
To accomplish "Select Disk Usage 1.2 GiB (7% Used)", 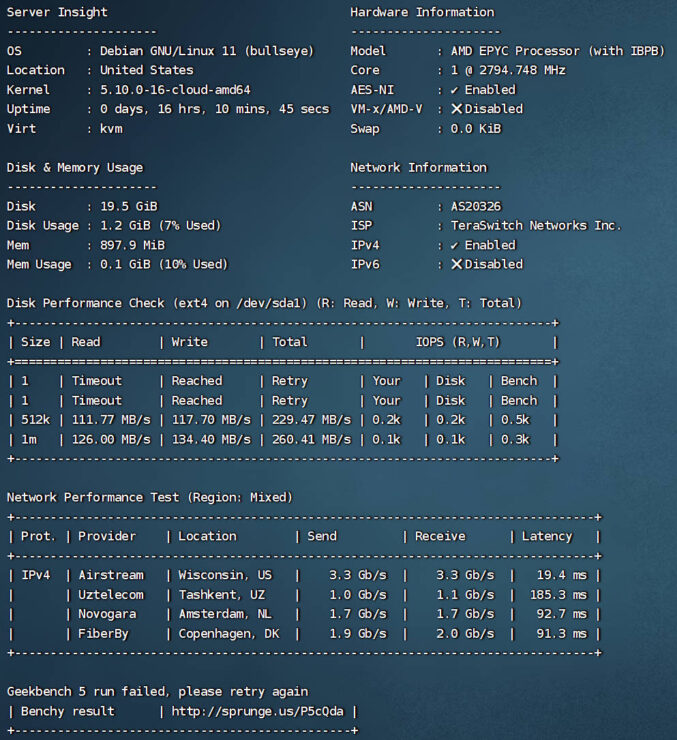I will coord(160,226).
